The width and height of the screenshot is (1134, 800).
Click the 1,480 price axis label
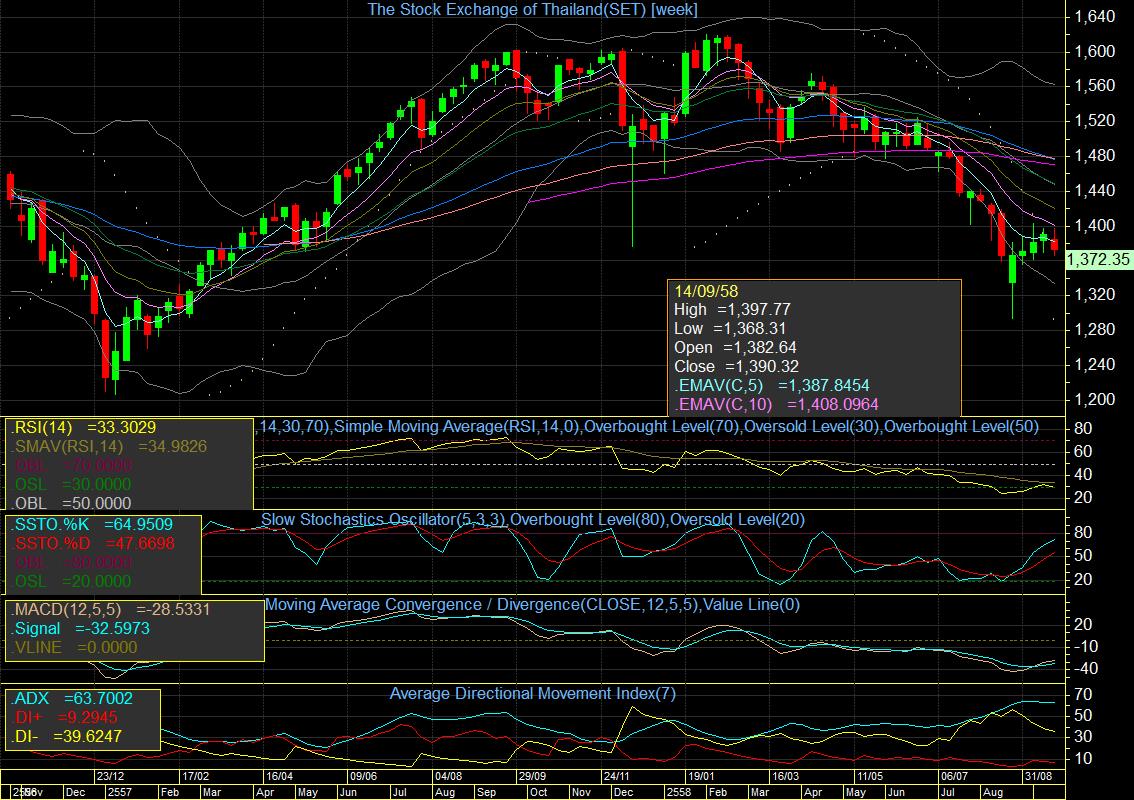click(1095, 156)
